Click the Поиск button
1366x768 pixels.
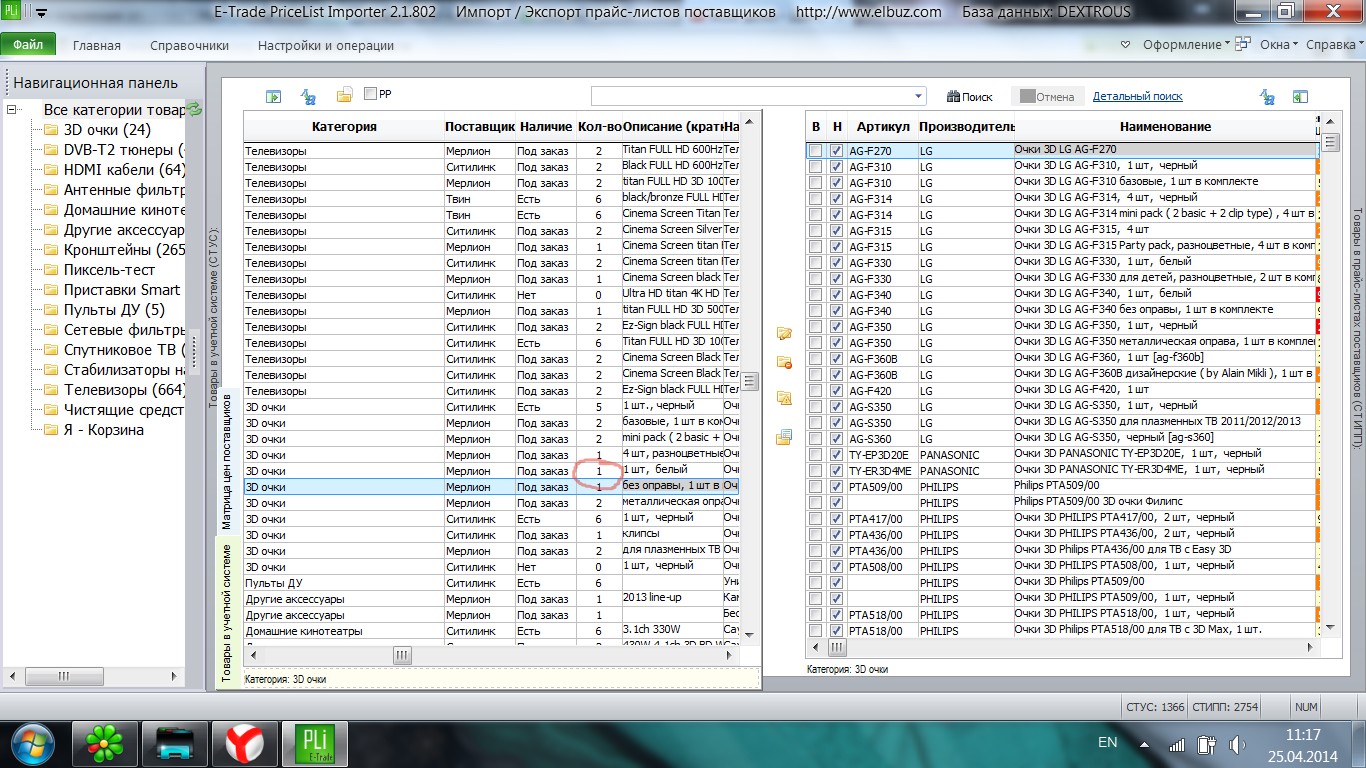[x=970, y=97]
